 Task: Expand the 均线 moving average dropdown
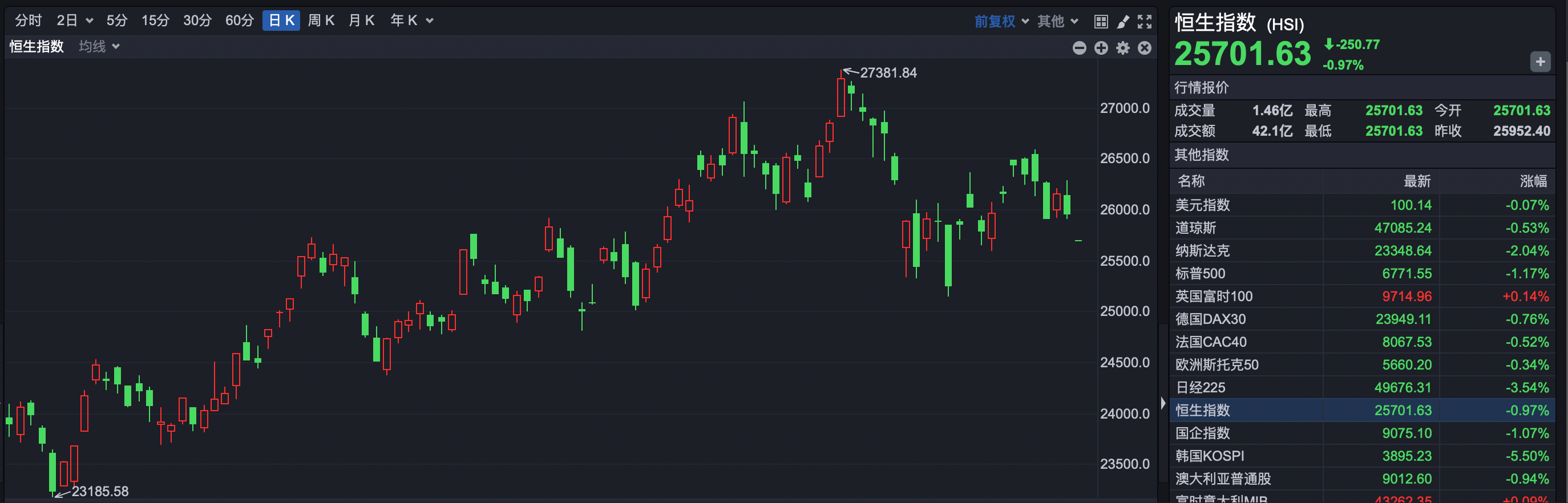coord(99,47)
